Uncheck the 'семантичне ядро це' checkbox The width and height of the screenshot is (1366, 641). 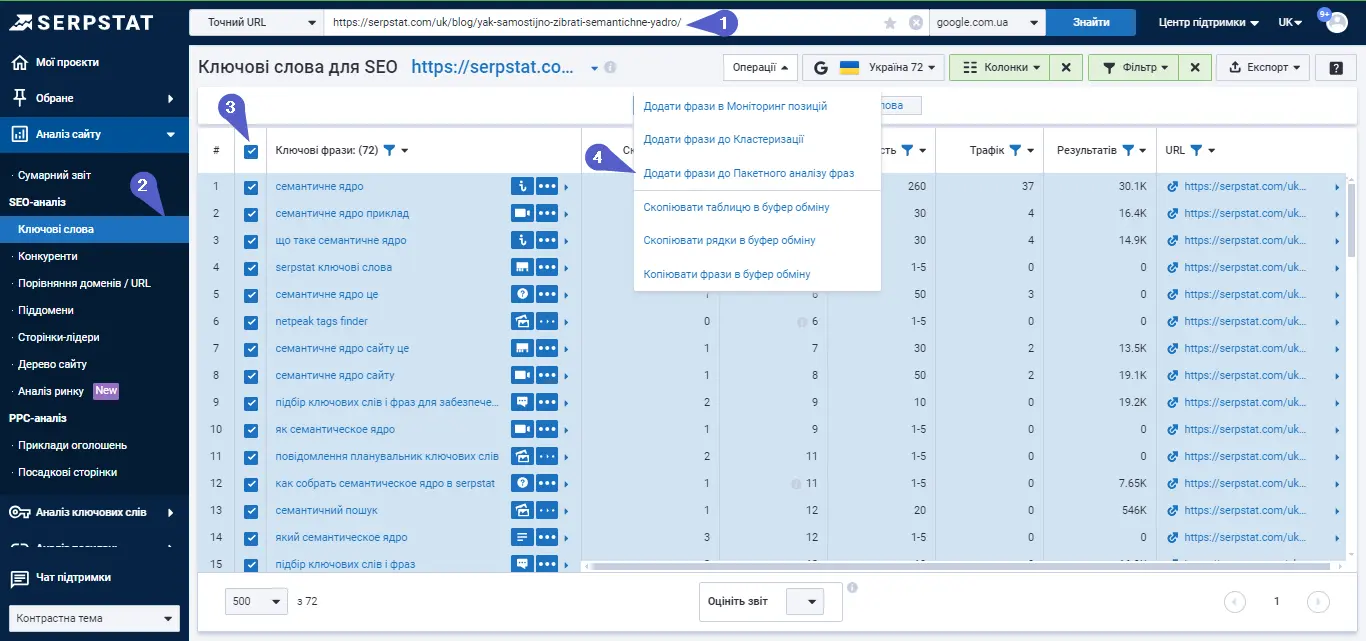[x=251, y=295]
